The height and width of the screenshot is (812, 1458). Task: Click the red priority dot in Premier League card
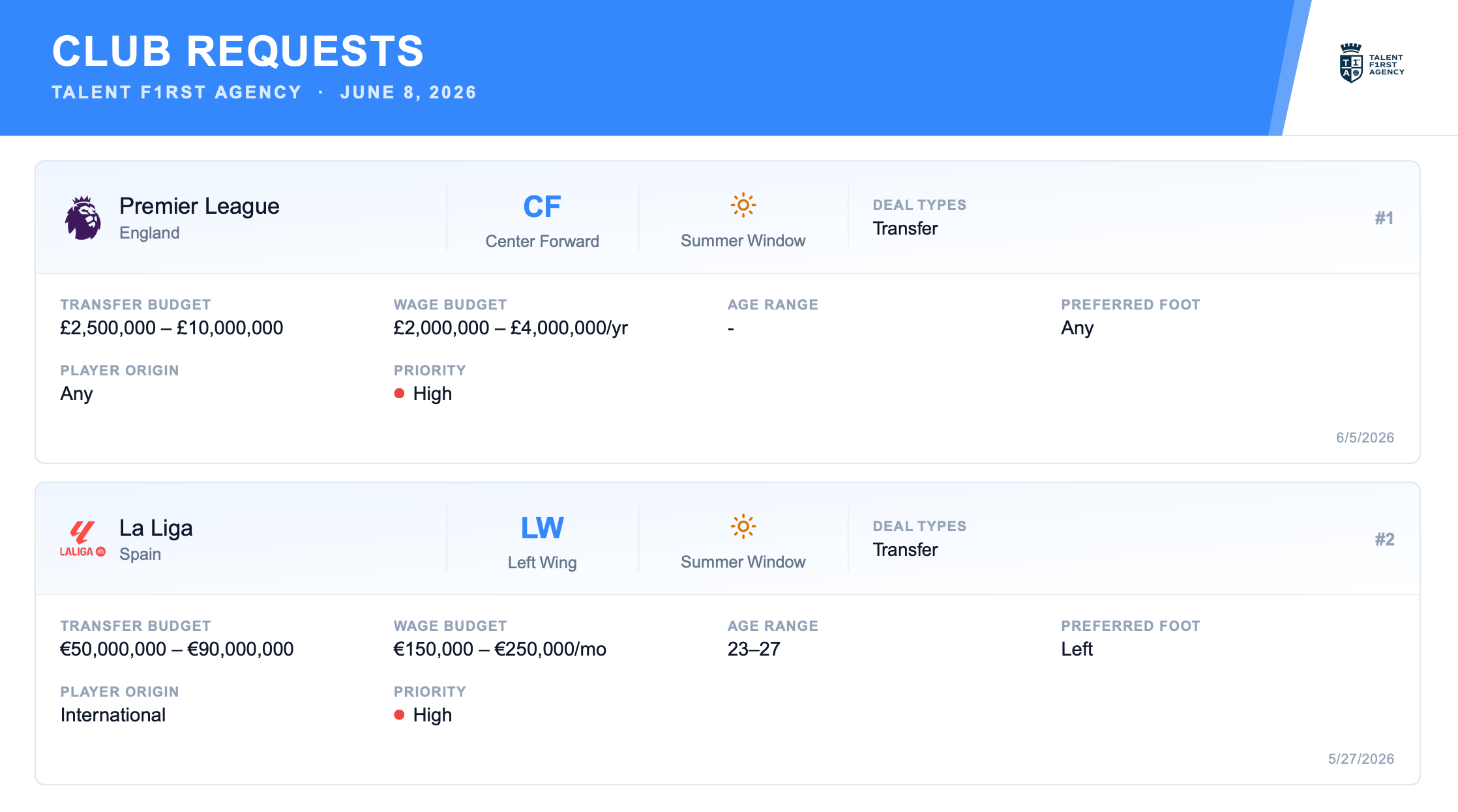point(399,393)
